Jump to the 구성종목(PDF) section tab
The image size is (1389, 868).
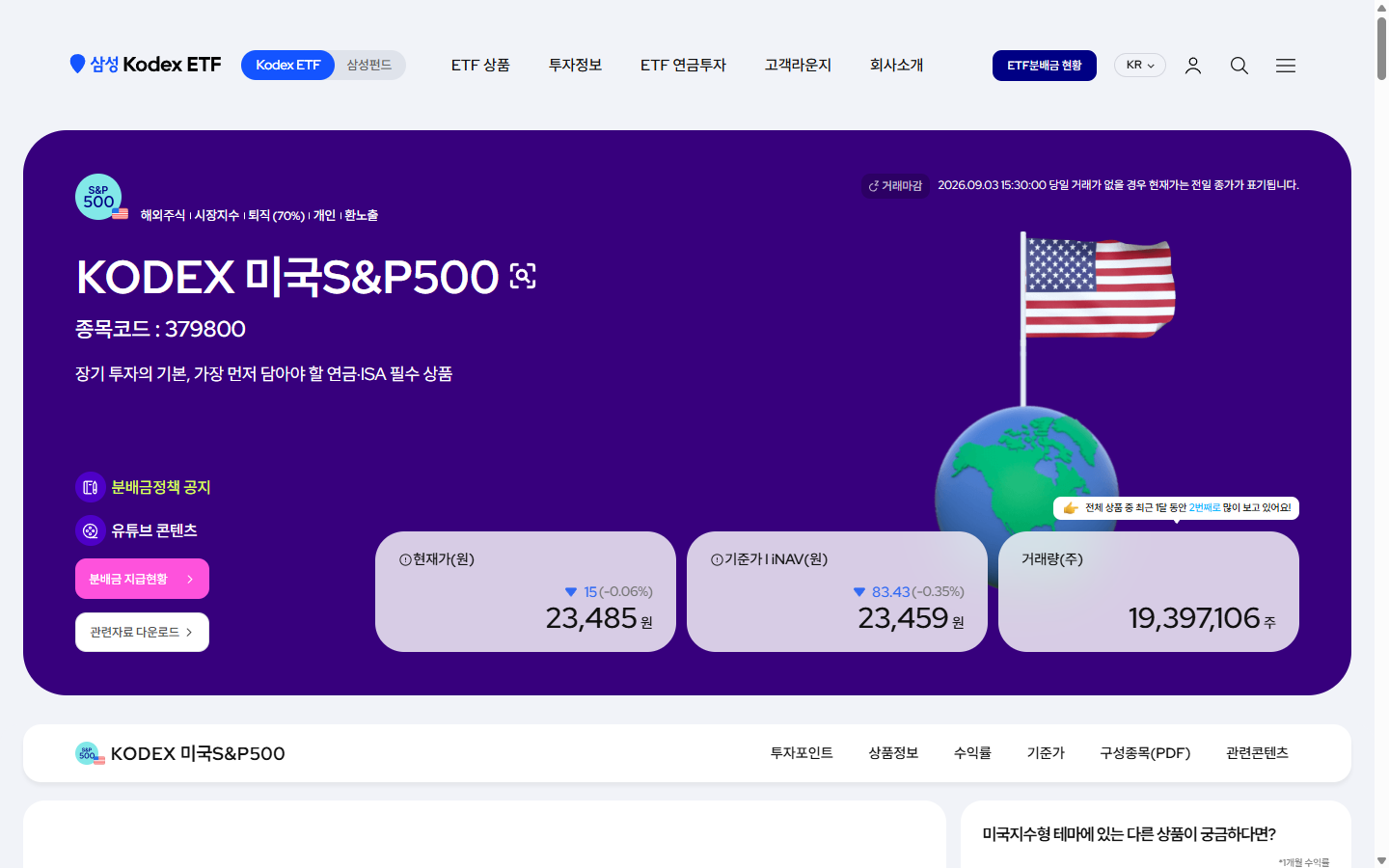[1145, 753]
